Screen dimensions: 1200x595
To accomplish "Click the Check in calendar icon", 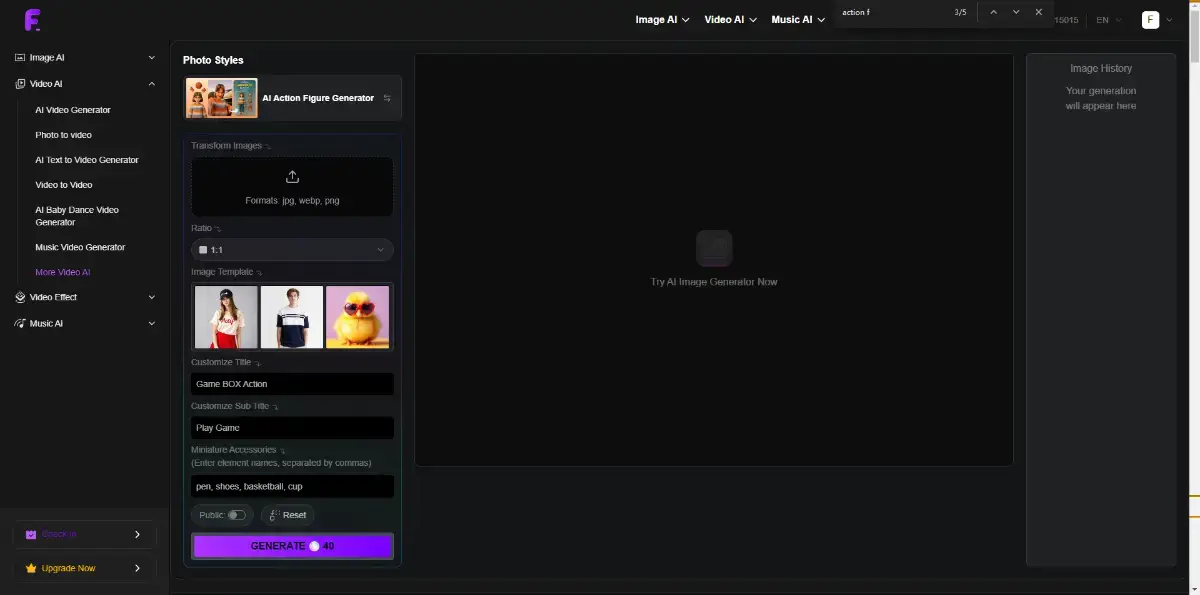I will 31,535.
